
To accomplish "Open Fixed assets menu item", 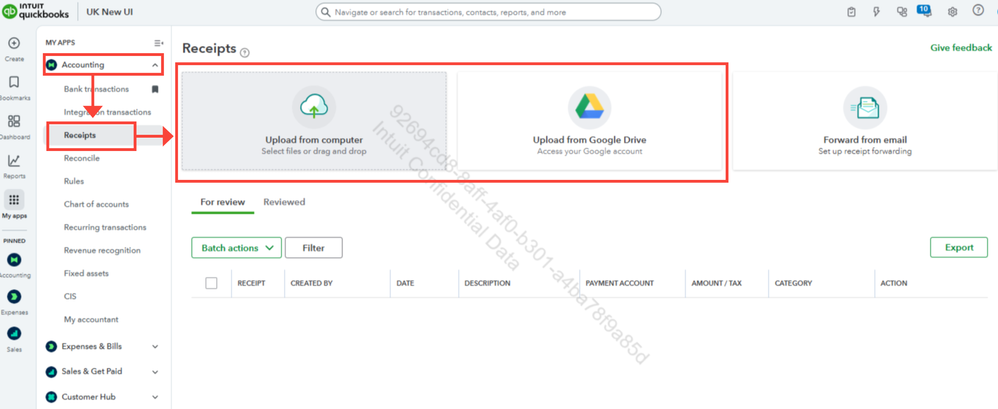I will (86, 274).
